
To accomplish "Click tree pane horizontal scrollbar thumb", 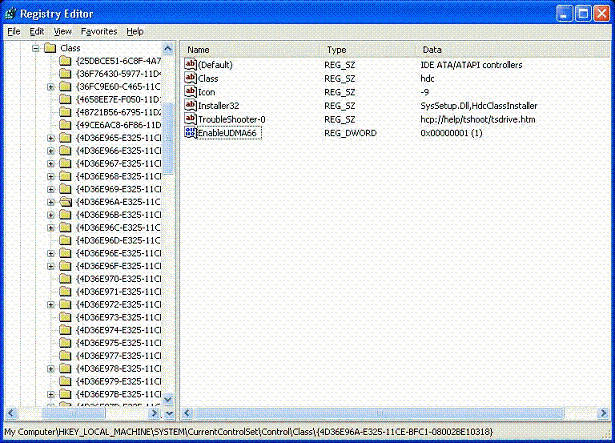I will (74, 413).
